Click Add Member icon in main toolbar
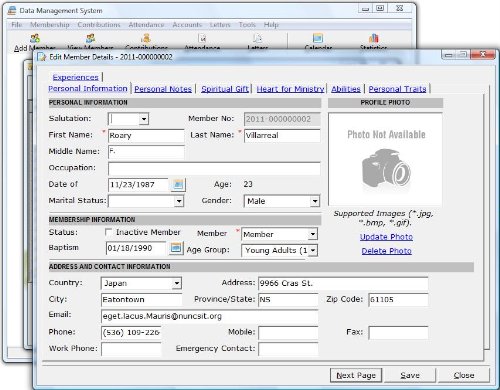Screen dimensions: 500x390 point(35,38)
